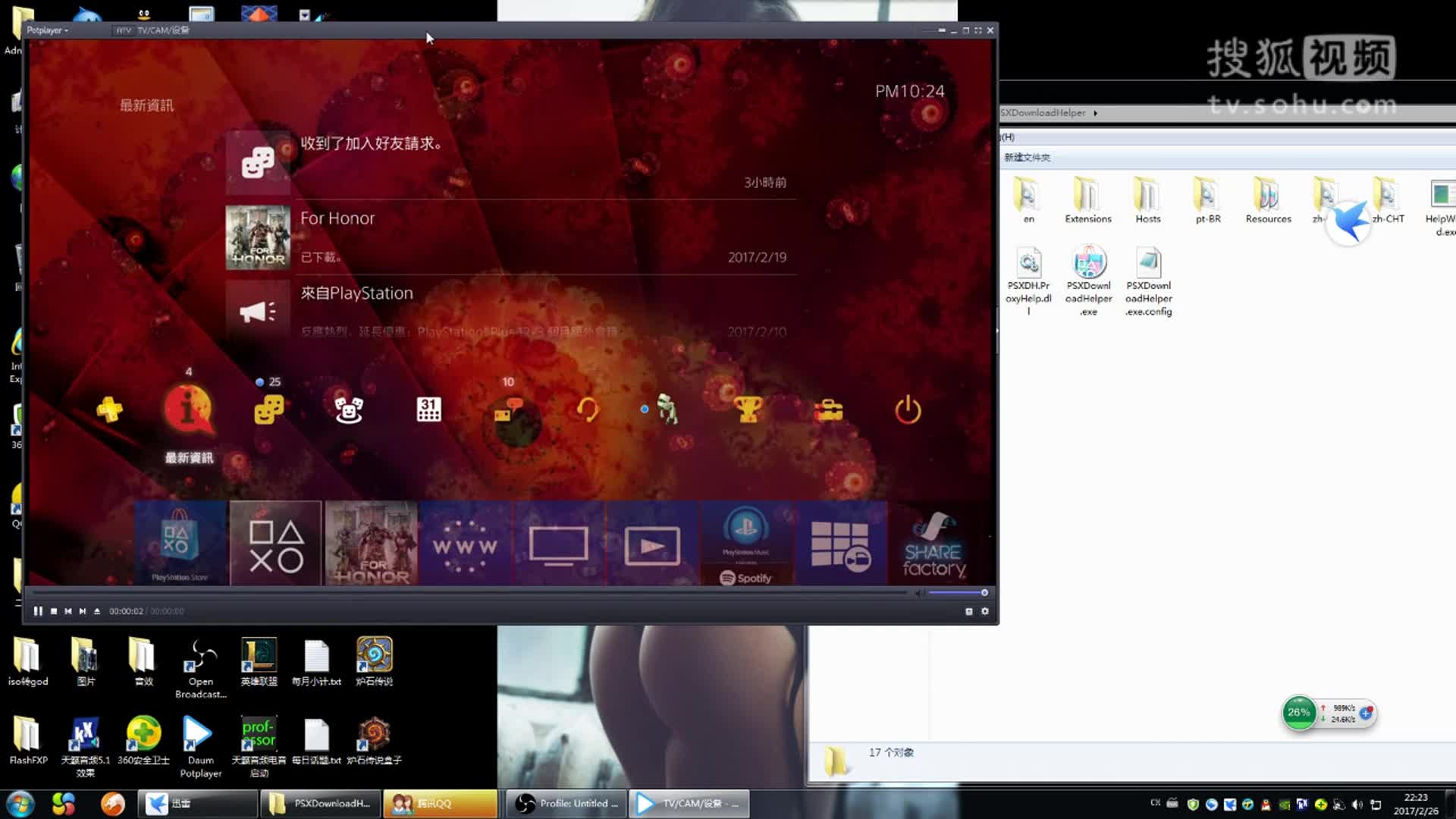The height and width of the screenshot is (819, 1456).
Task: Click the 新建文件夹 button in Explorer
Action: click(x=1025, y=157)
